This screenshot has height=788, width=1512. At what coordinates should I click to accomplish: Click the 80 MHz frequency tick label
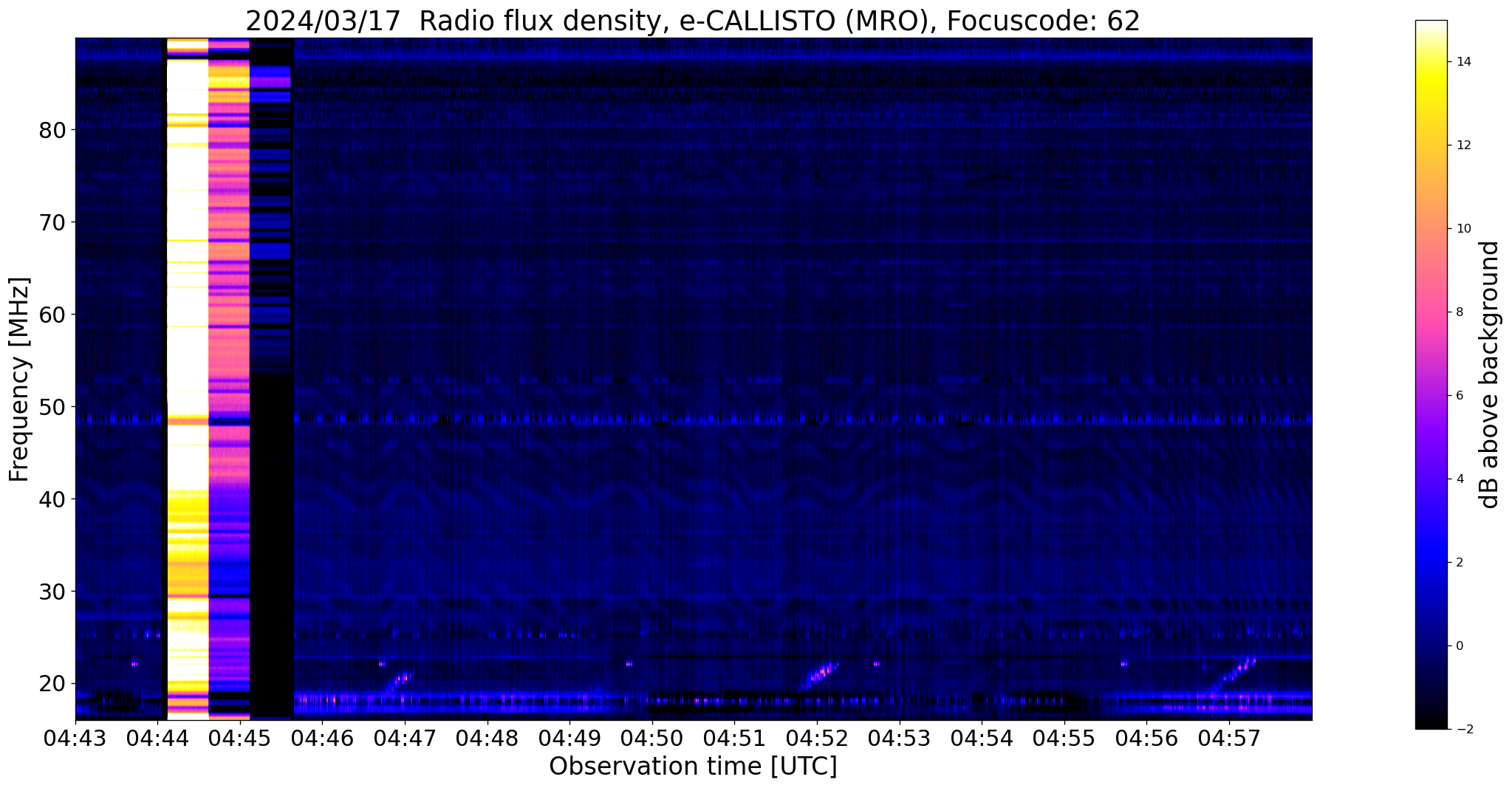[53, 130]
